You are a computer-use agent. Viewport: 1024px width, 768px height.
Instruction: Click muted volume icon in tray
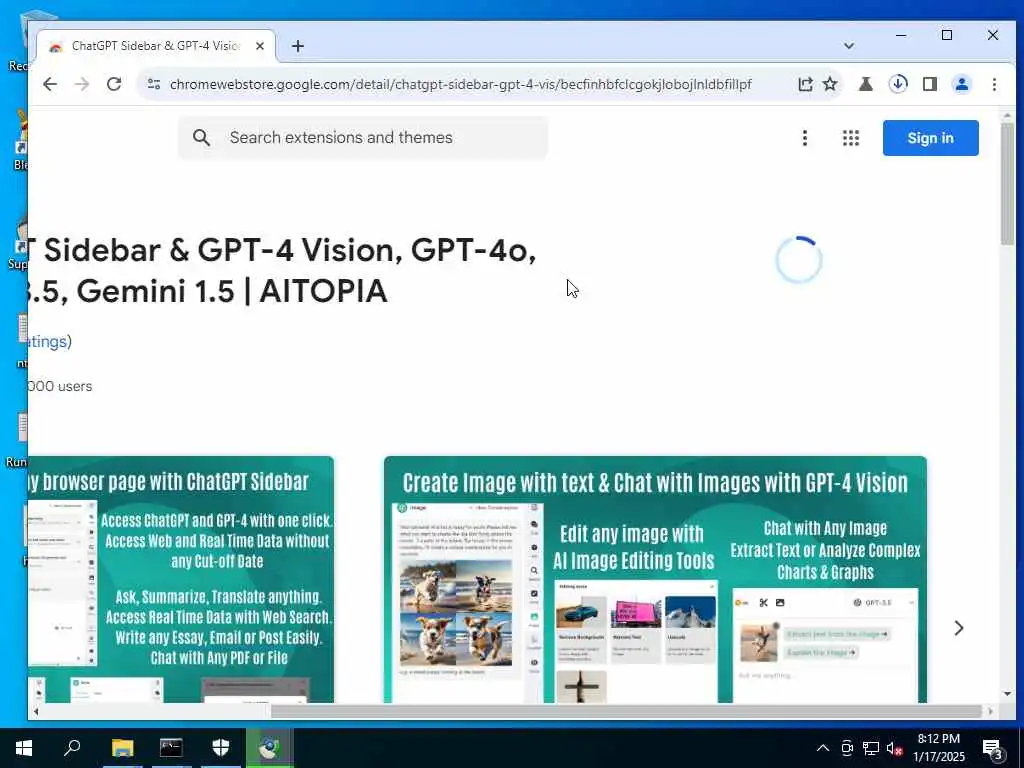pyautogui.click(x=894, y=748)
